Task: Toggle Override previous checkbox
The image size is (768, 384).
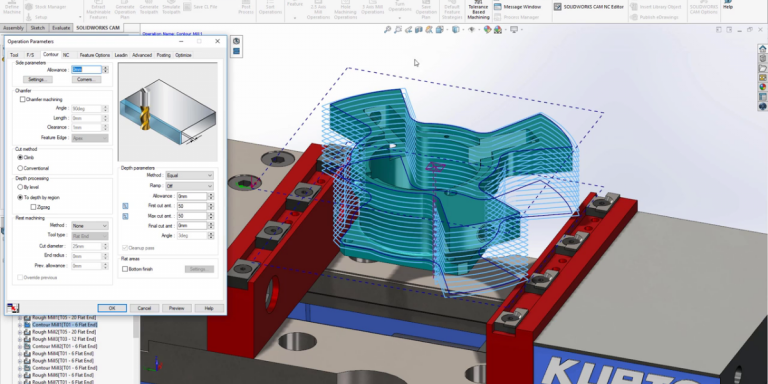Action: tap(20, 277)
